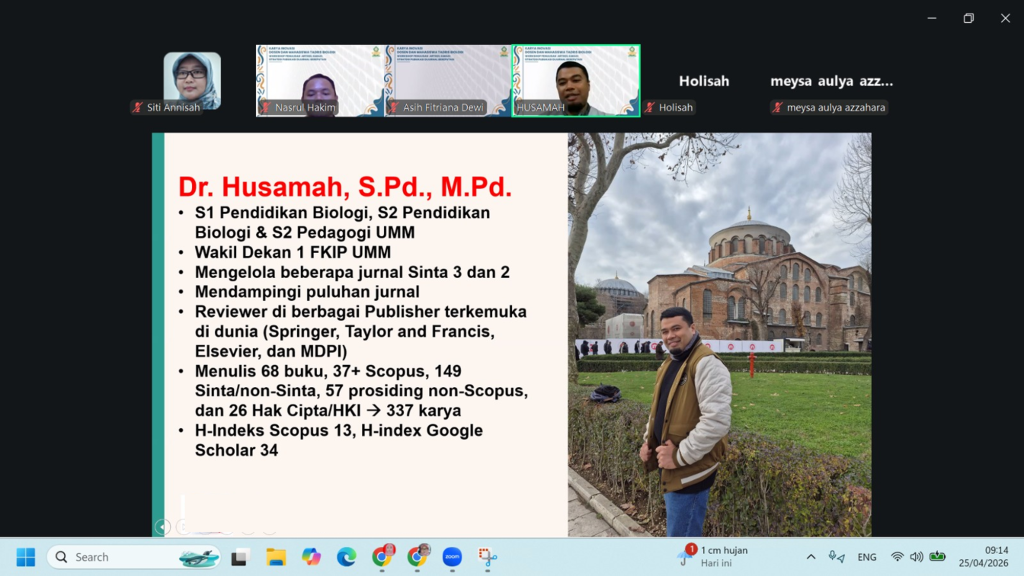Select the HUSAMAH video tile

point(576,80)
